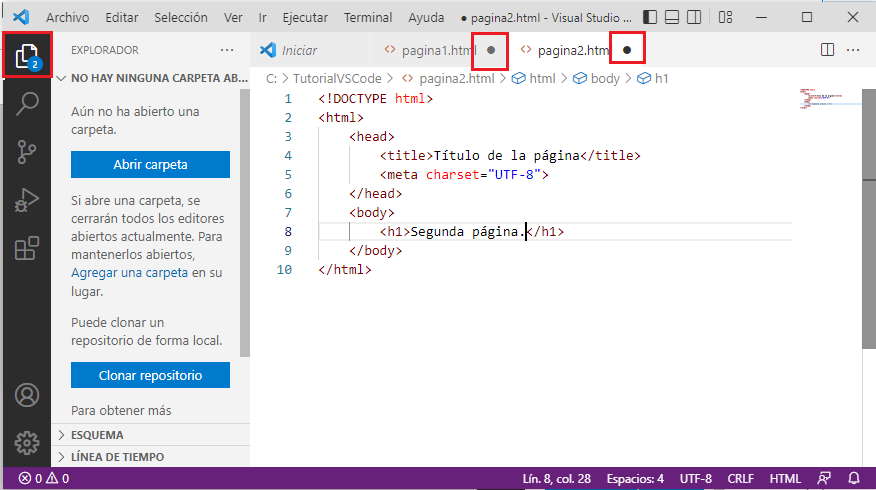Image resolution: width=876 pixels, height=490 pixels.
Task: Open the Run and Debug view
Action: (x=27, y=200)
